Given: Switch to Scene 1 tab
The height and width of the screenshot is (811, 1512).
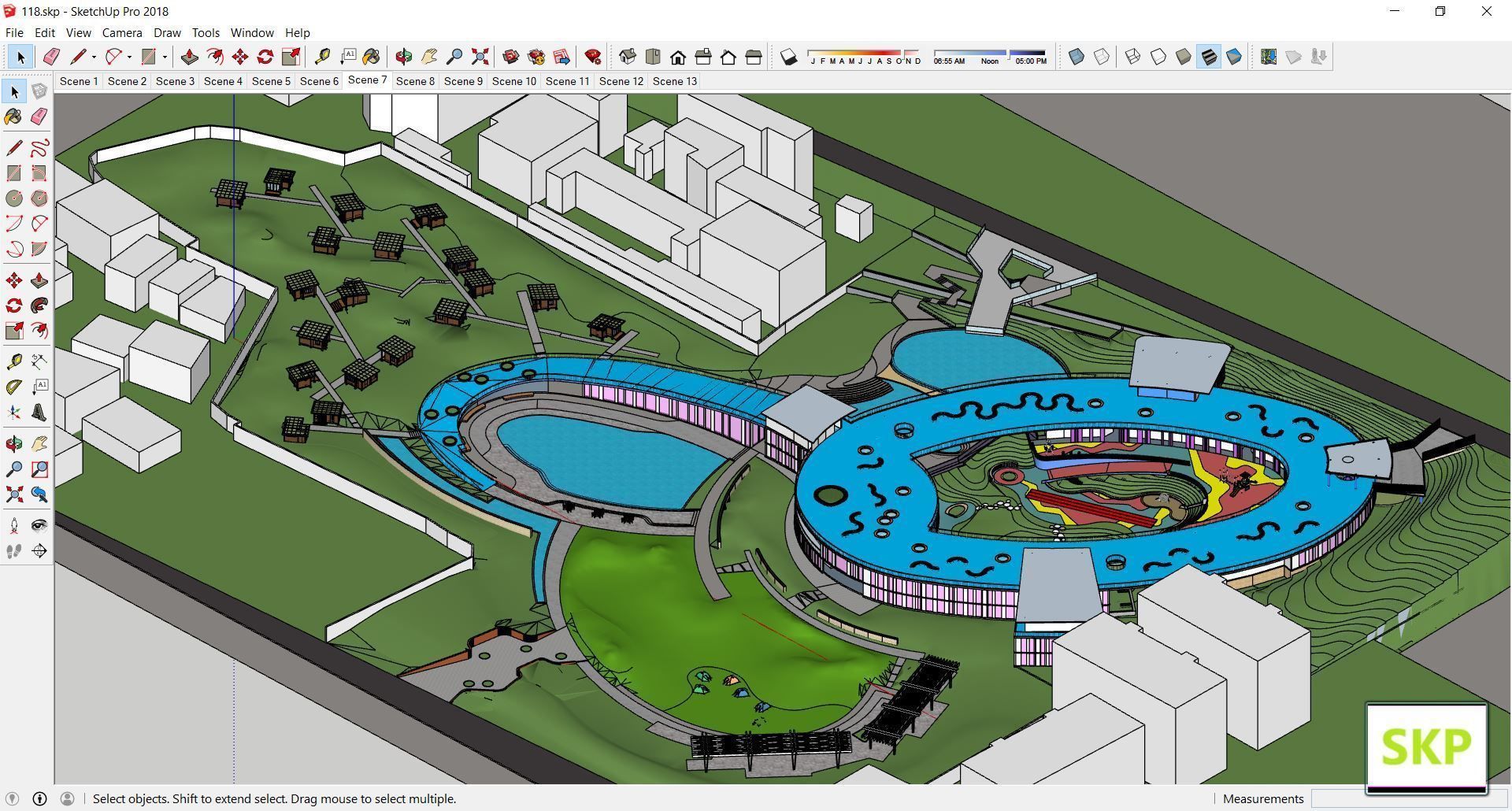Looking at the screenshot, I should pos(79,81).
